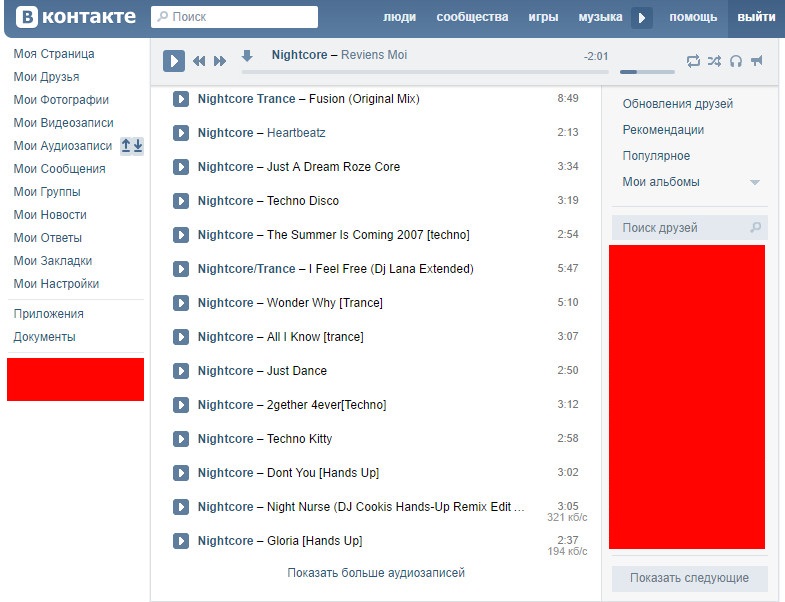Open Мои Ответы
The image size is (785, 602).
tap(47, 238)
